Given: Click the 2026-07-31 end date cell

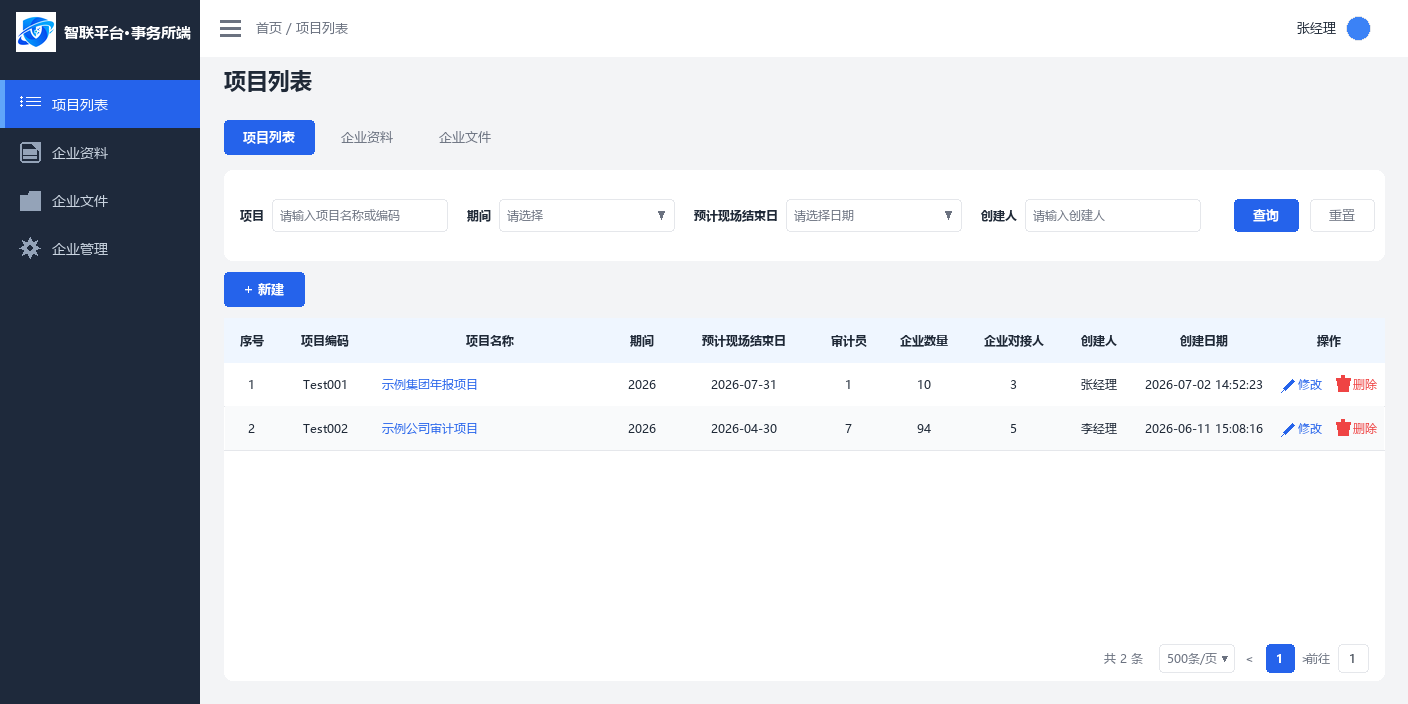Looking at the screenshot, I should tap(744, 384).
